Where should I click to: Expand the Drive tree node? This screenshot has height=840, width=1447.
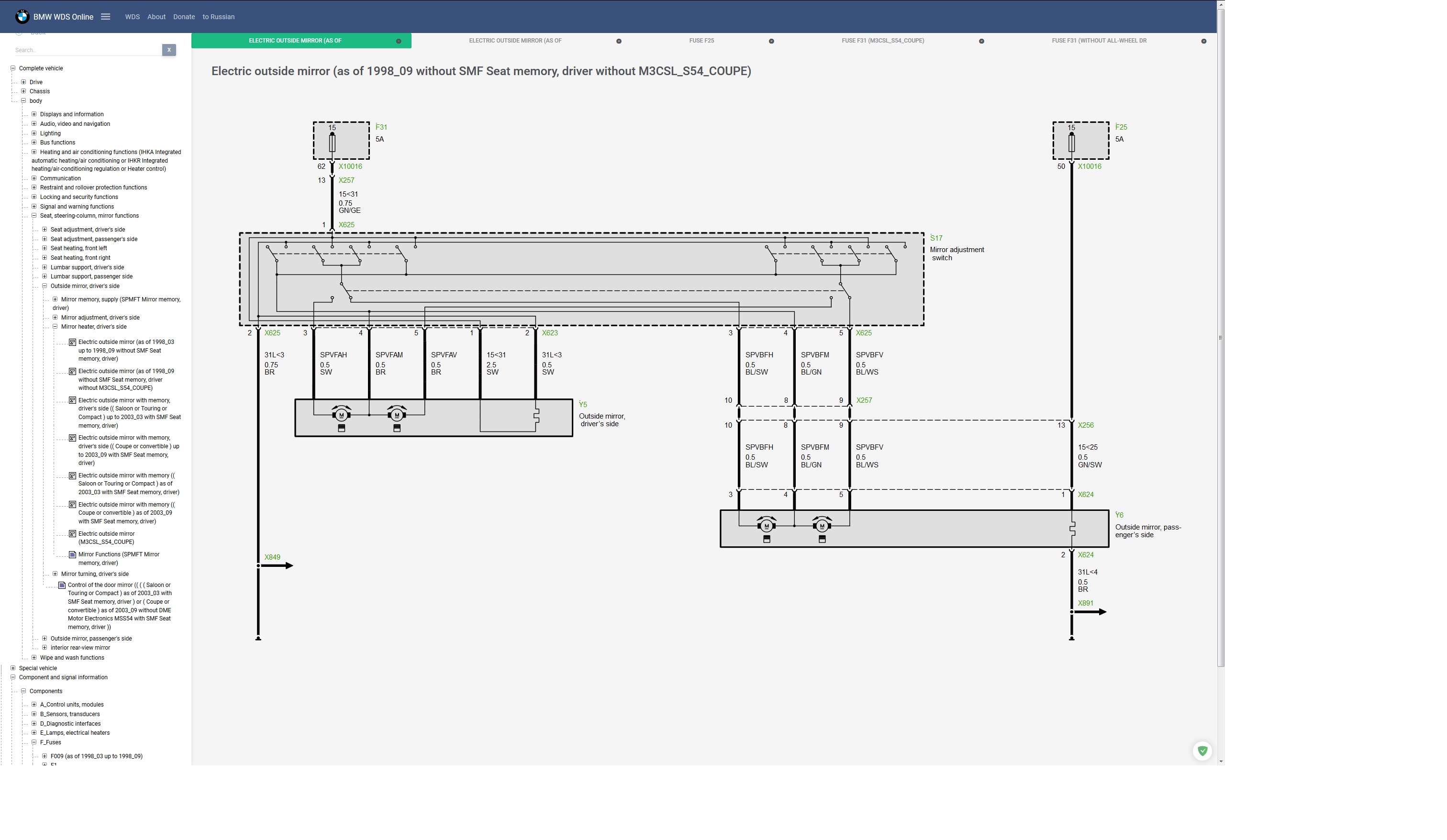tap(23, 82)
